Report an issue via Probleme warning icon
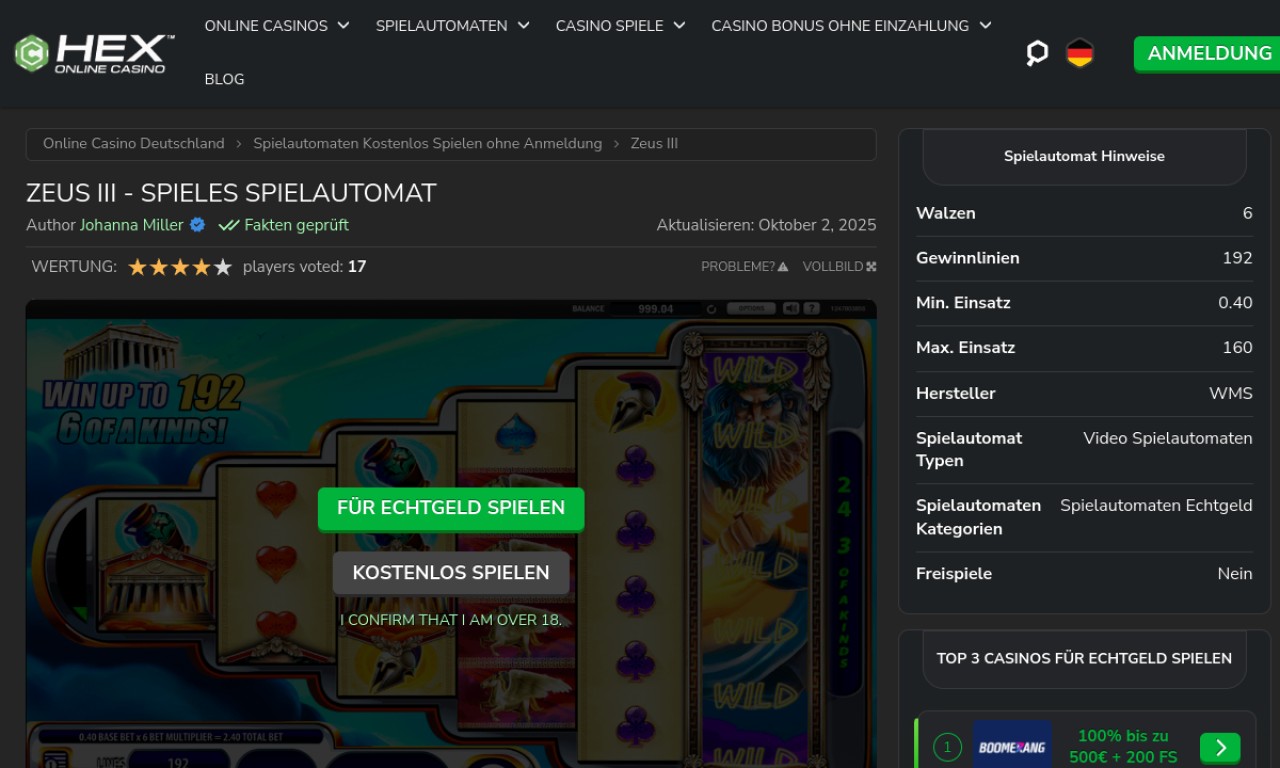This screenshot has height=768, width=1280. 783,267
